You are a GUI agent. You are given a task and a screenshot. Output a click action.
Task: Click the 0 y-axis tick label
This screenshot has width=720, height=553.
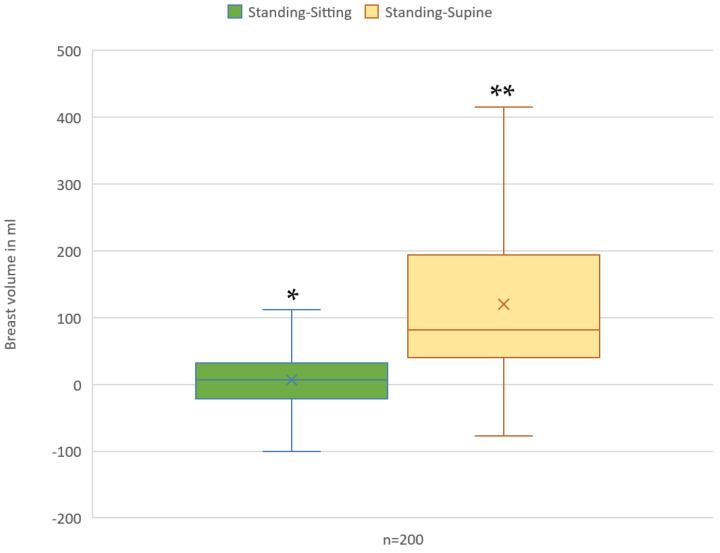78,385
